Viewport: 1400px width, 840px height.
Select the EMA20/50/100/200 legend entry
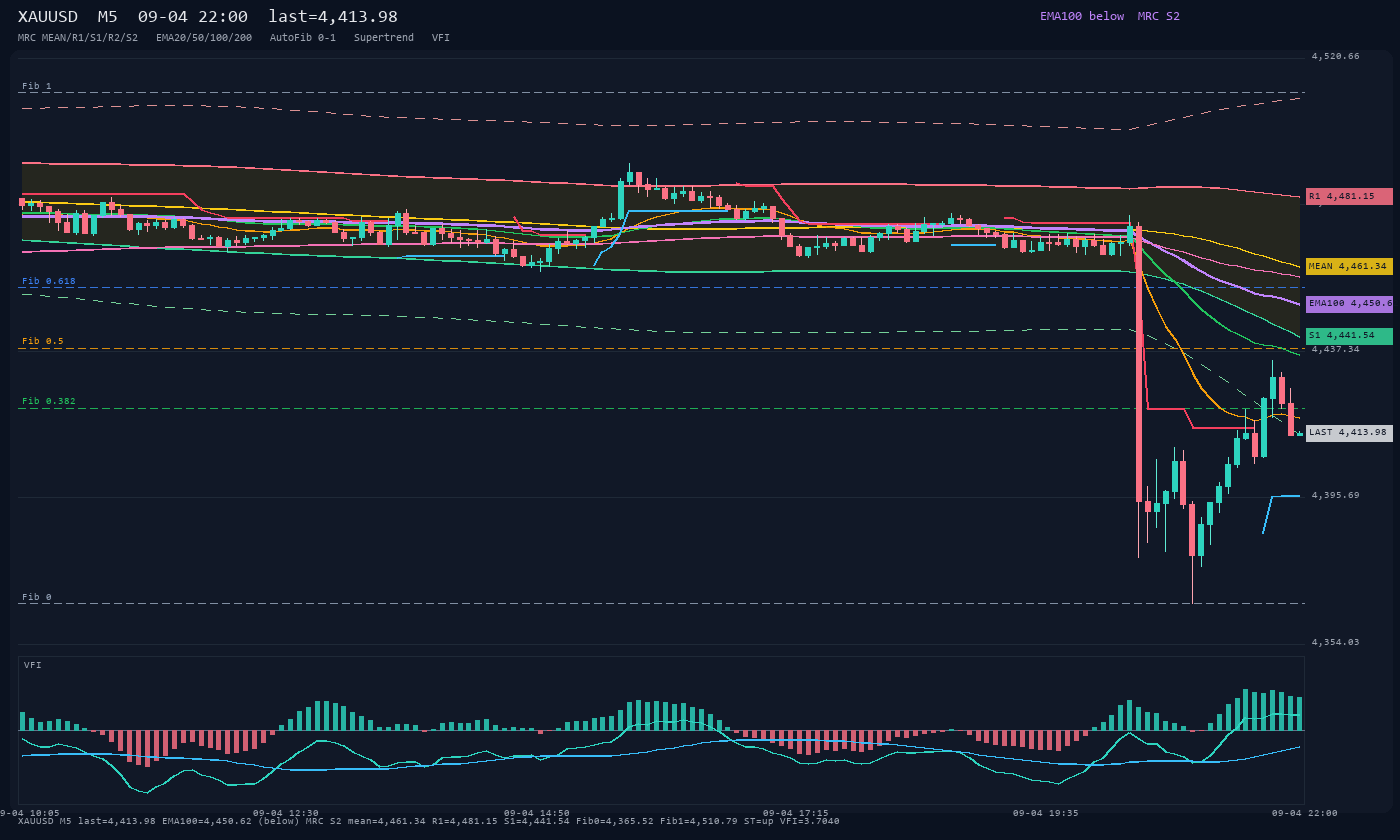[x=204, y=38]
